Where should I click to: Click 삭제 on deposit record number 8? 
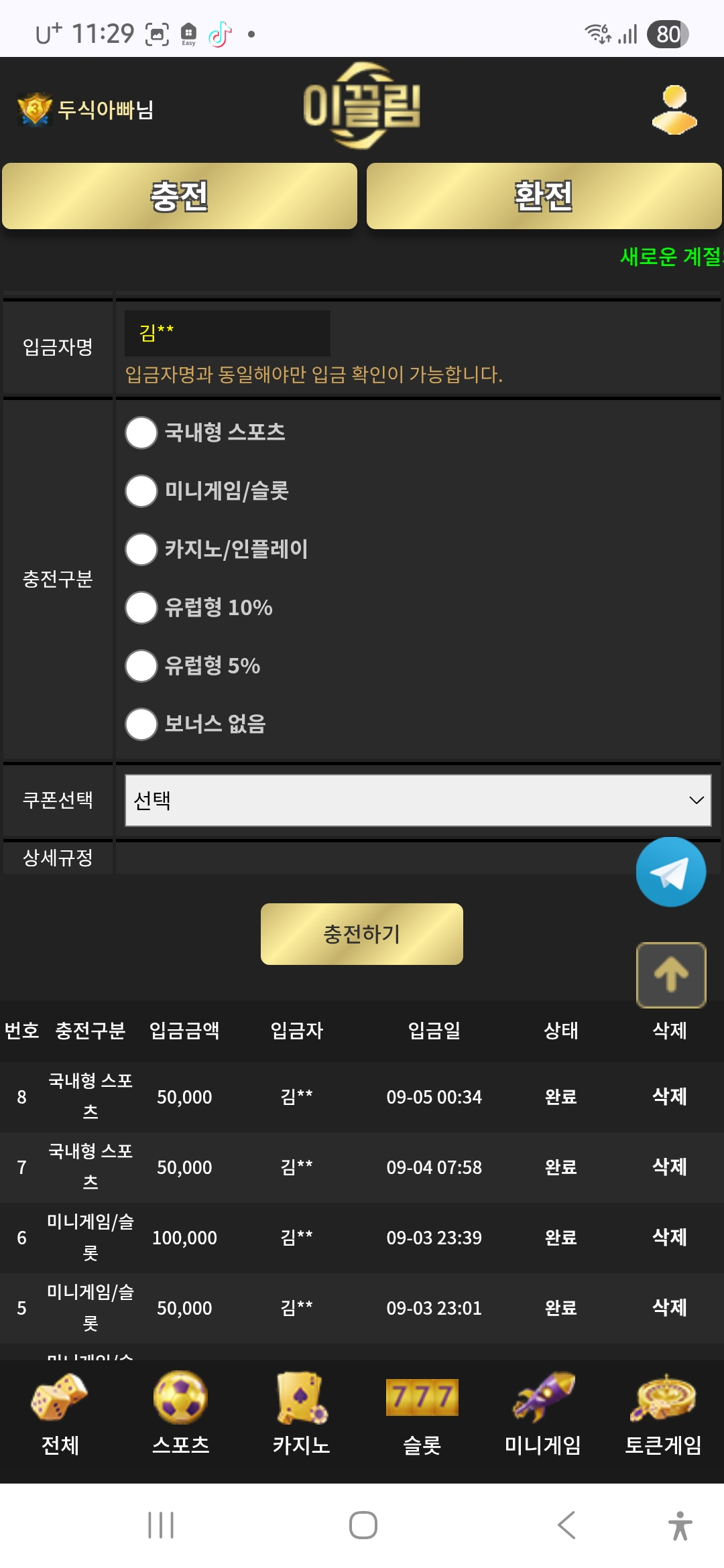670,1097
